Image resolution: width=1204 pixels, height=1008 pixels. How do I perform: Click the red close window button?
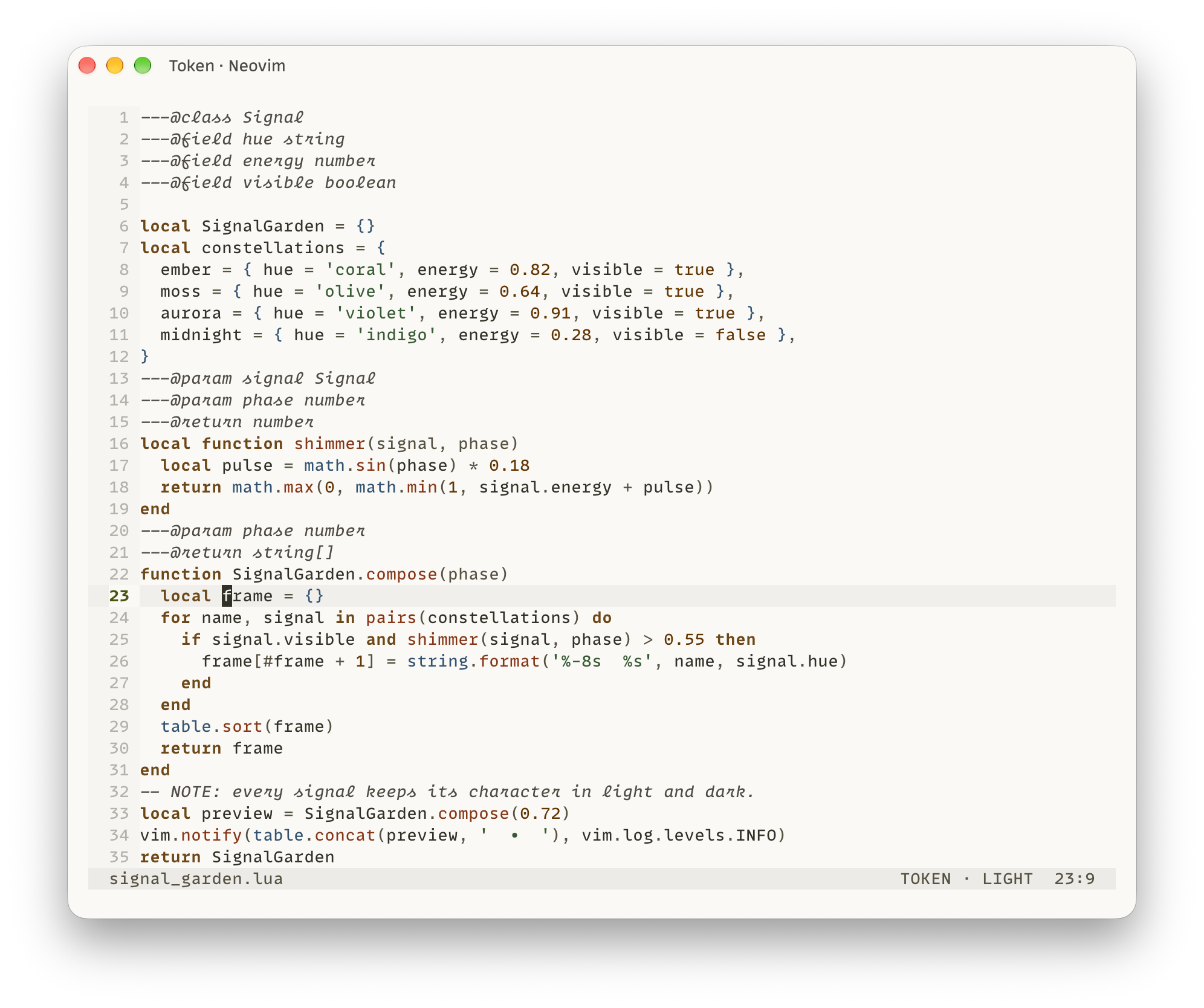point(87,65)
